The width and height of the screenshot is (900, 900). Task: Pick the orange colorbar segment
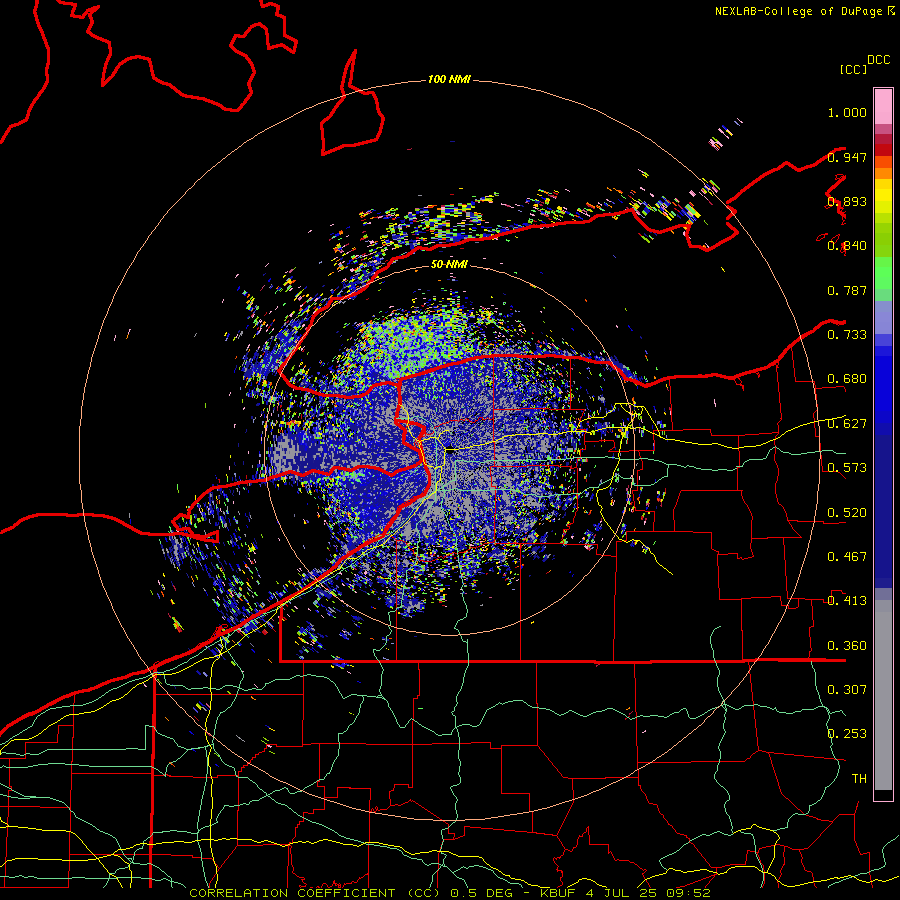[x=883, y=173]
